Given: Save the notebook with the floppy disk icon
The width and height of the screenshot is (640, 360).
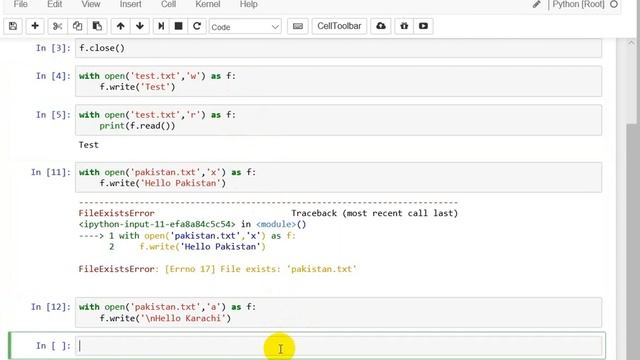Looking at the screenshot, I should [13, 26].
